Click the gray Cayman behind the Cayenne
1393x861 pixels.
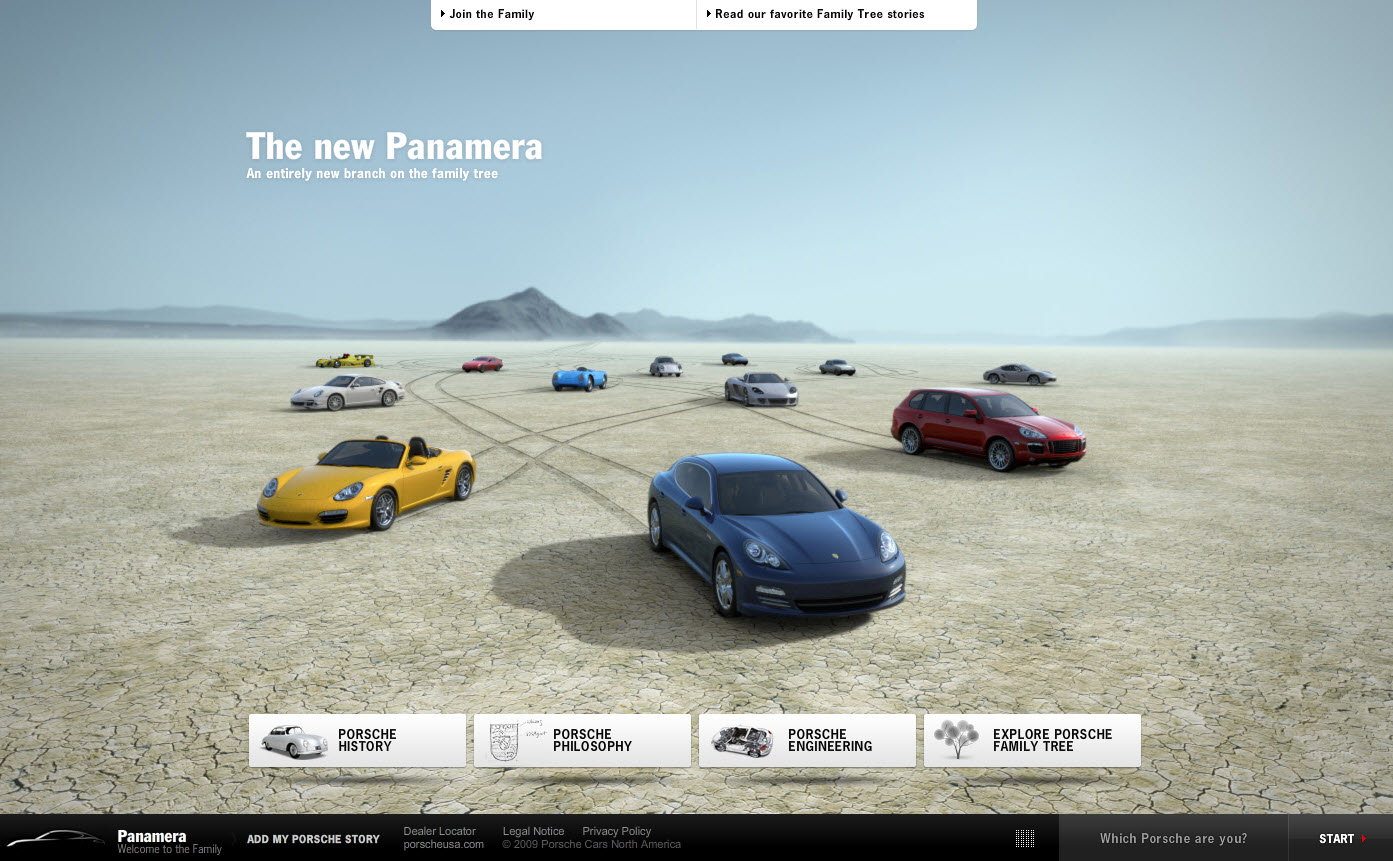1019,374
